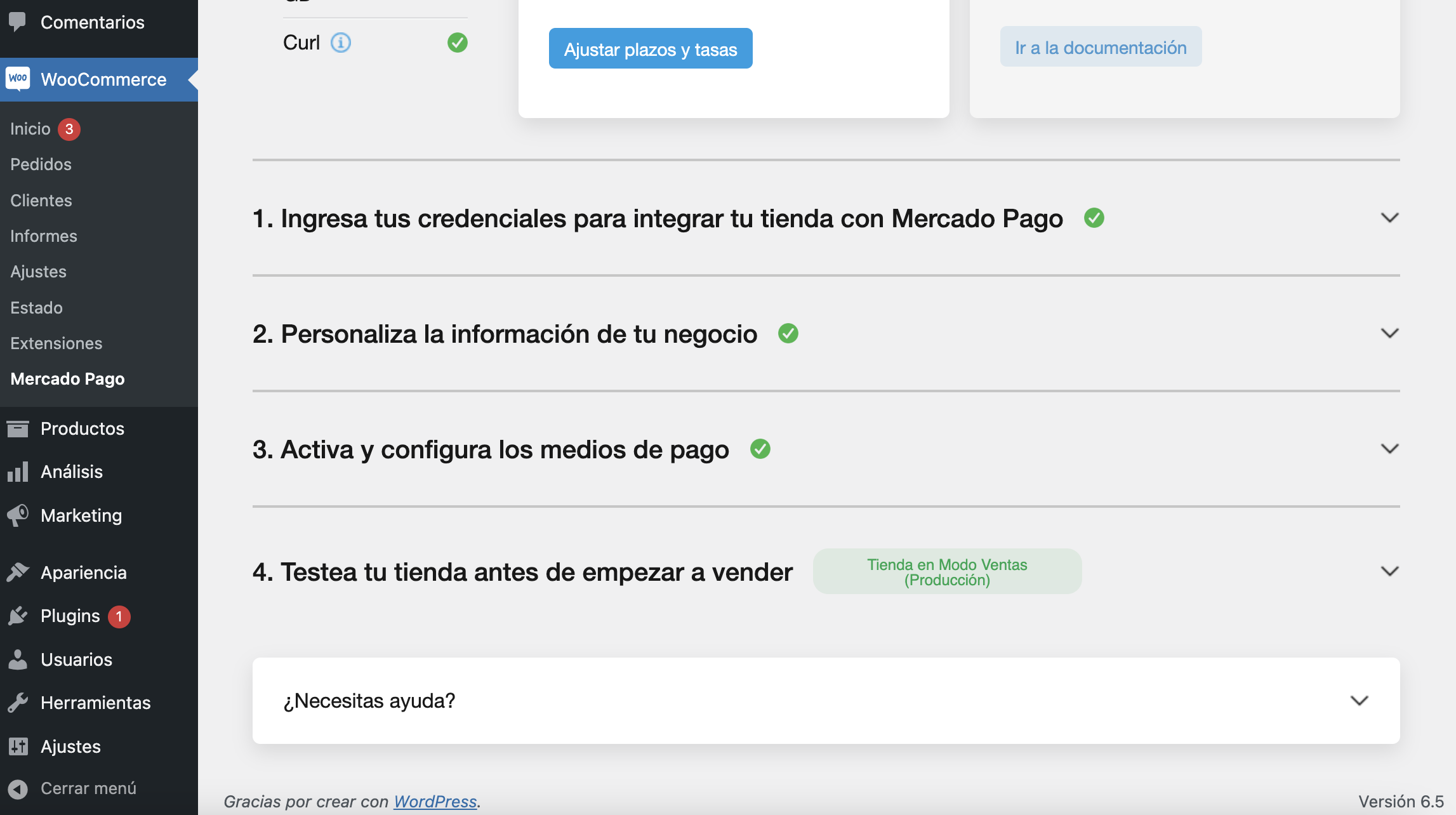Open the Informes submenu item
This screenshot has width=1456, height=815.
pos(44,236)
